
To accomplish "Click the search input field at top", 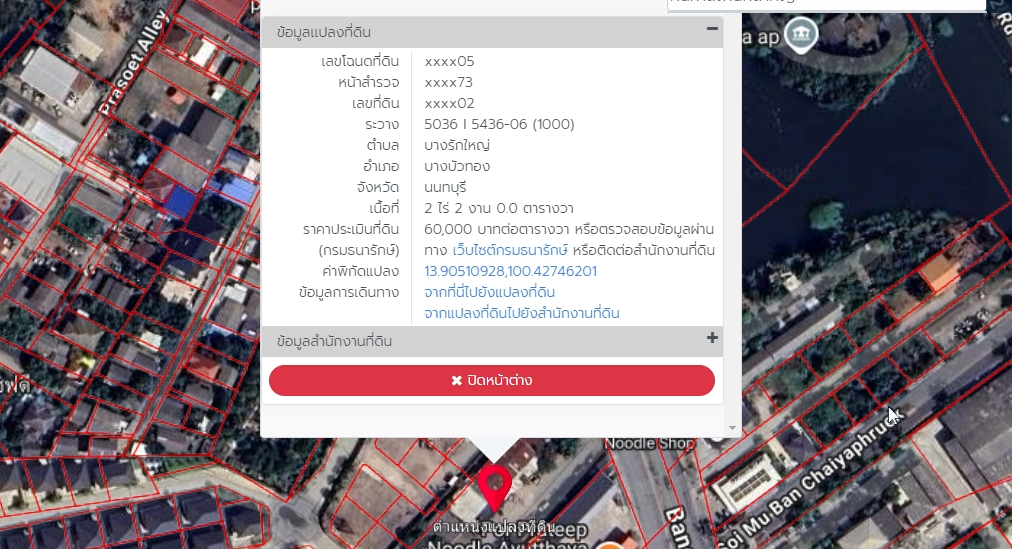I will coord(825,3).
